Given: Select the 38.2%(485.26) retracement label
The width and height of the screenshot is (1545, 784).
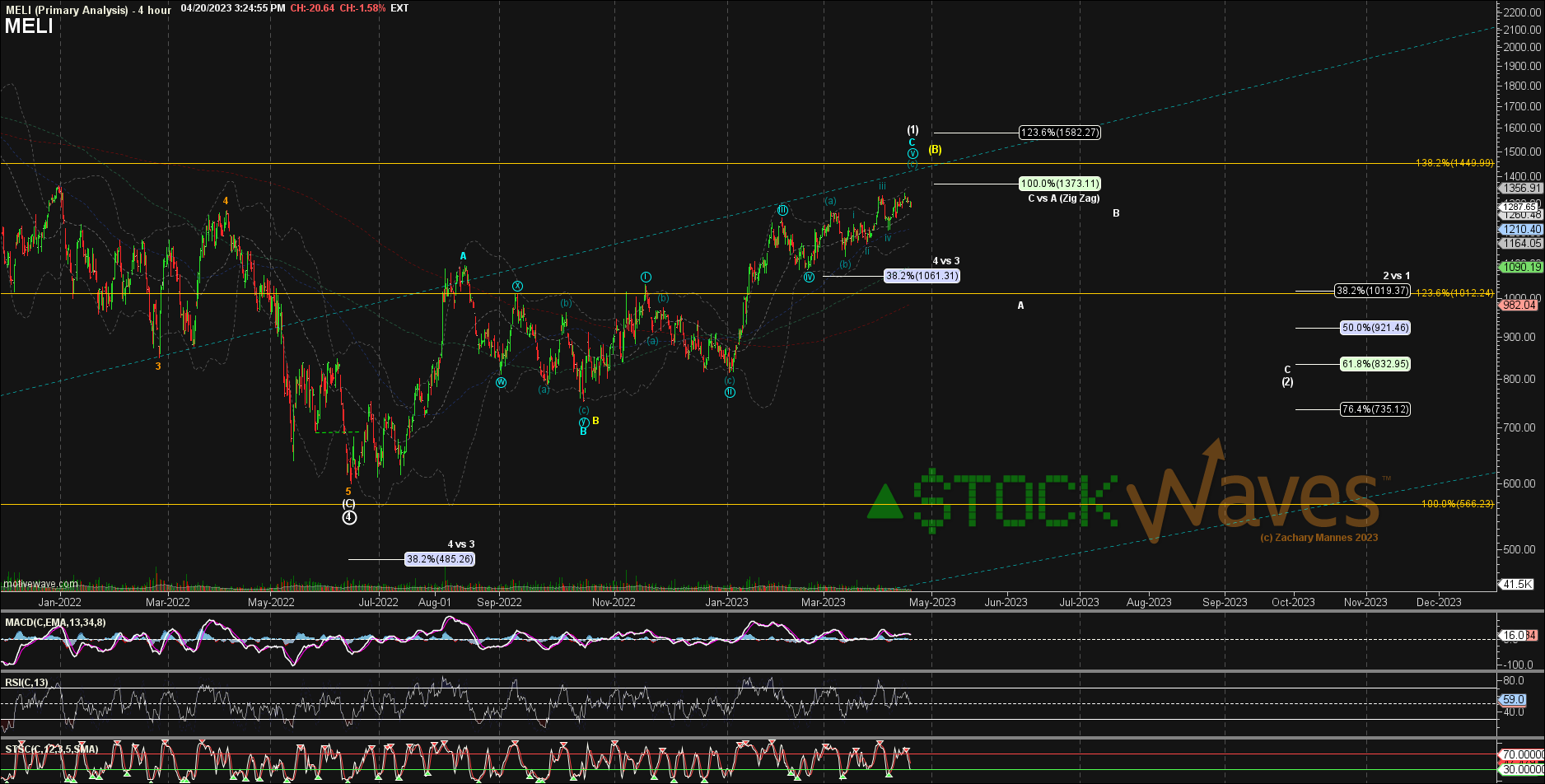Looking at the screenshot, I should pos(440,559).
